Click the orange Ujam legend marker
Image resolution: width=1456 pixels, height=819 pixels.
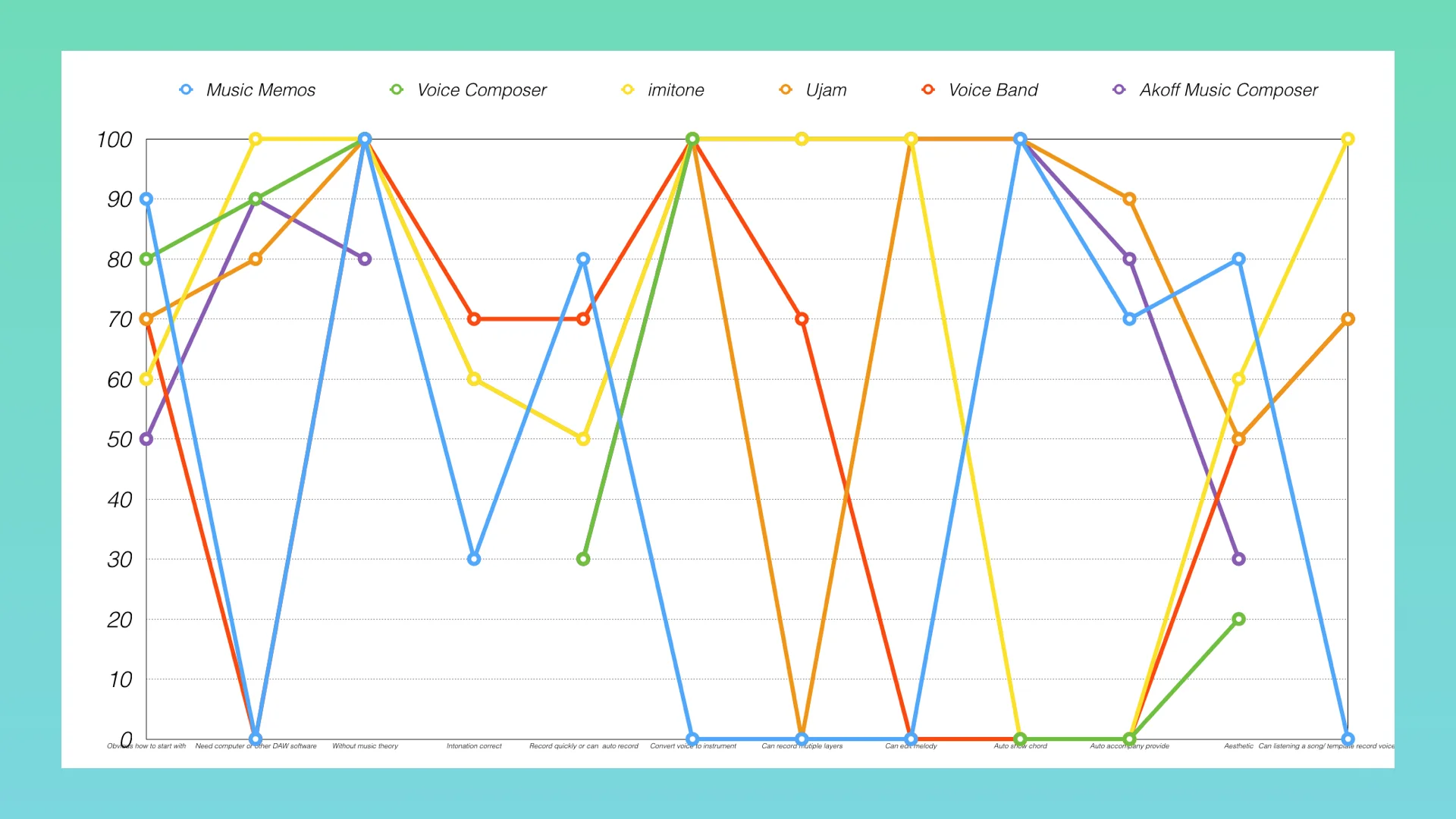[x=786, y=89]
